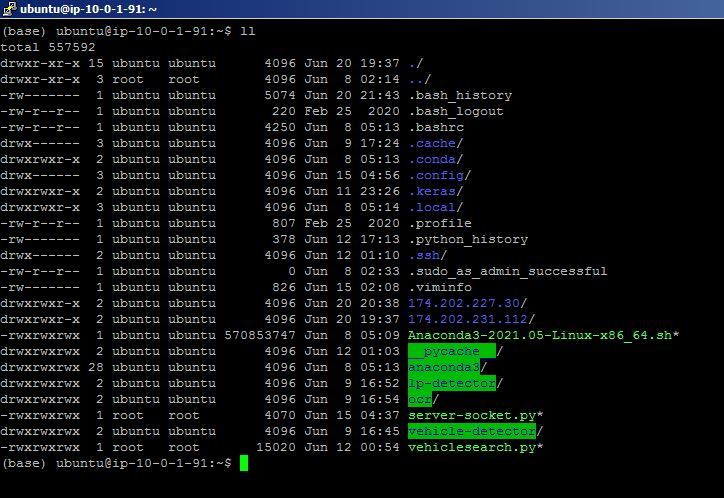724x498 pixels.
Task: Click the file size 15020
Action: point(276,447)
